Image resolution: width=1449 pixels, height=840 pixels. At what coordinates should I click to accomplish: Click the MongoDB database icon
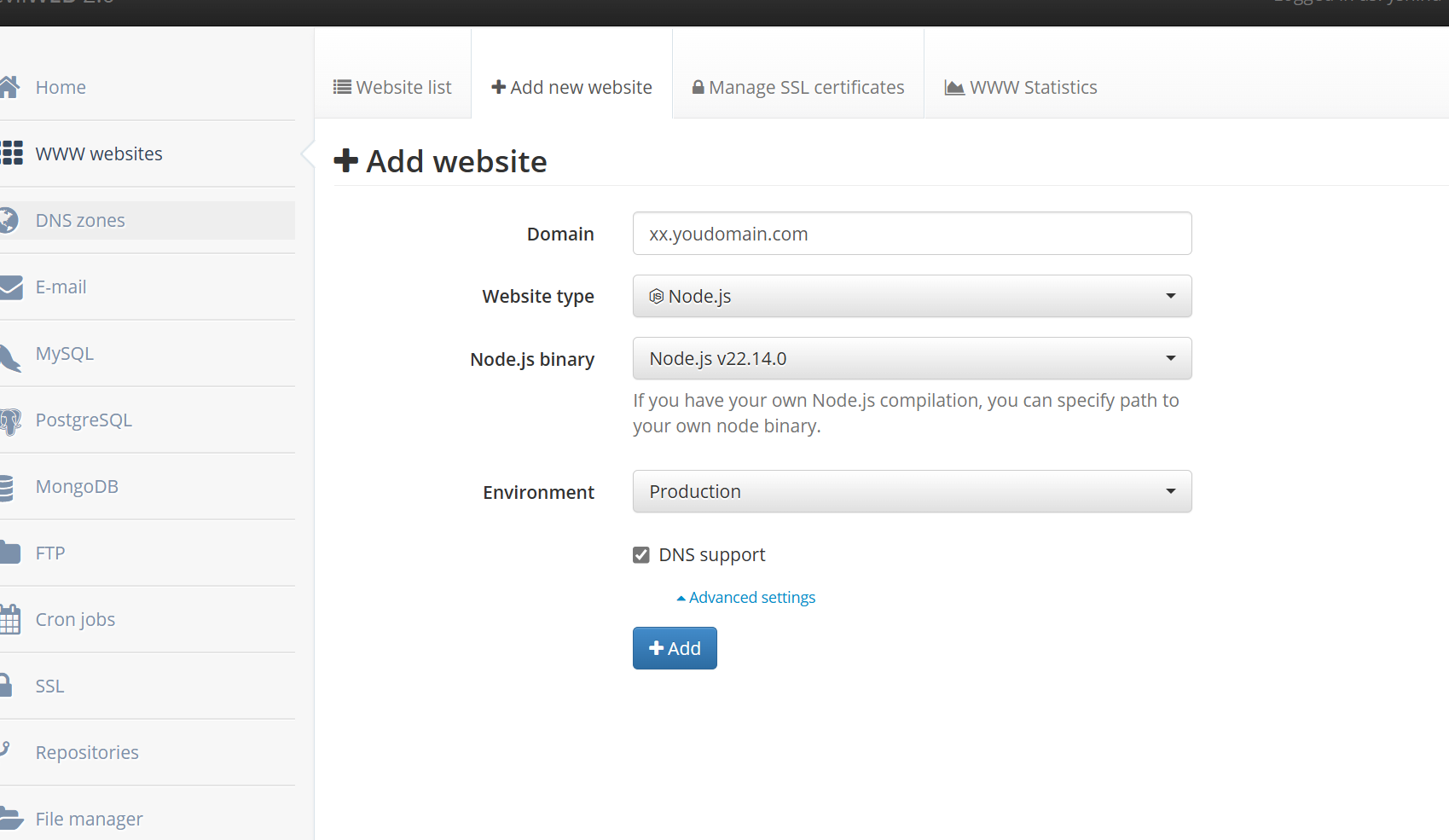pyautogui.click(x=7, y=487)
